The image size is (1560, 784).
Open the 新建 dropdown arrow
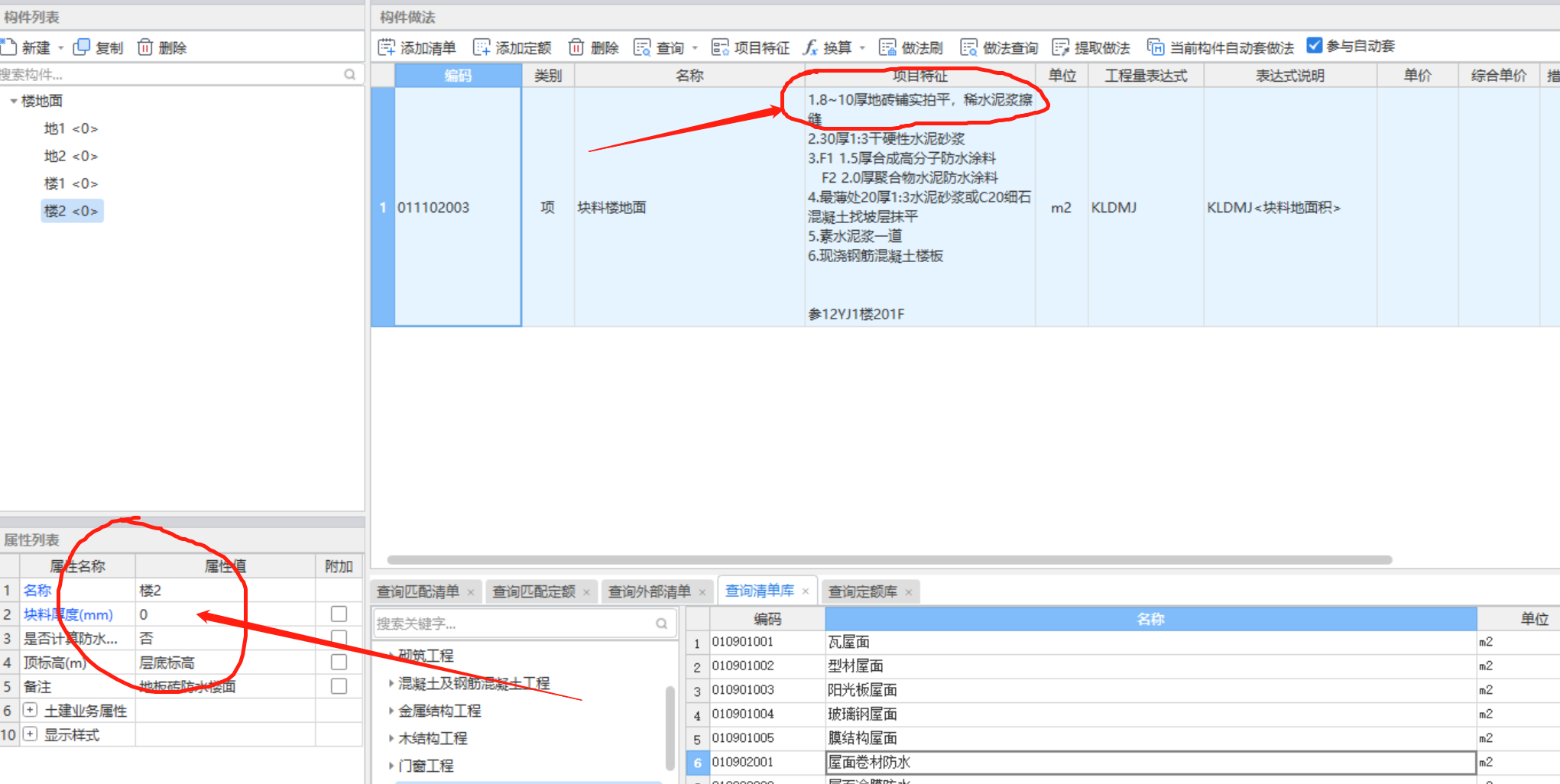(61, 48)
